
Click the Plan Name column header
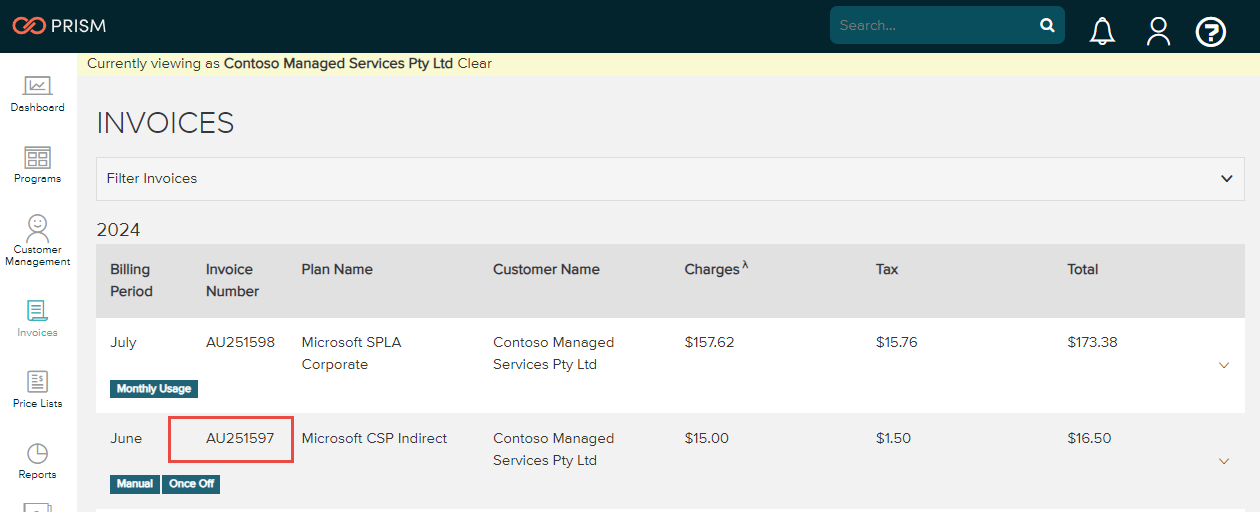click(337, 269)
